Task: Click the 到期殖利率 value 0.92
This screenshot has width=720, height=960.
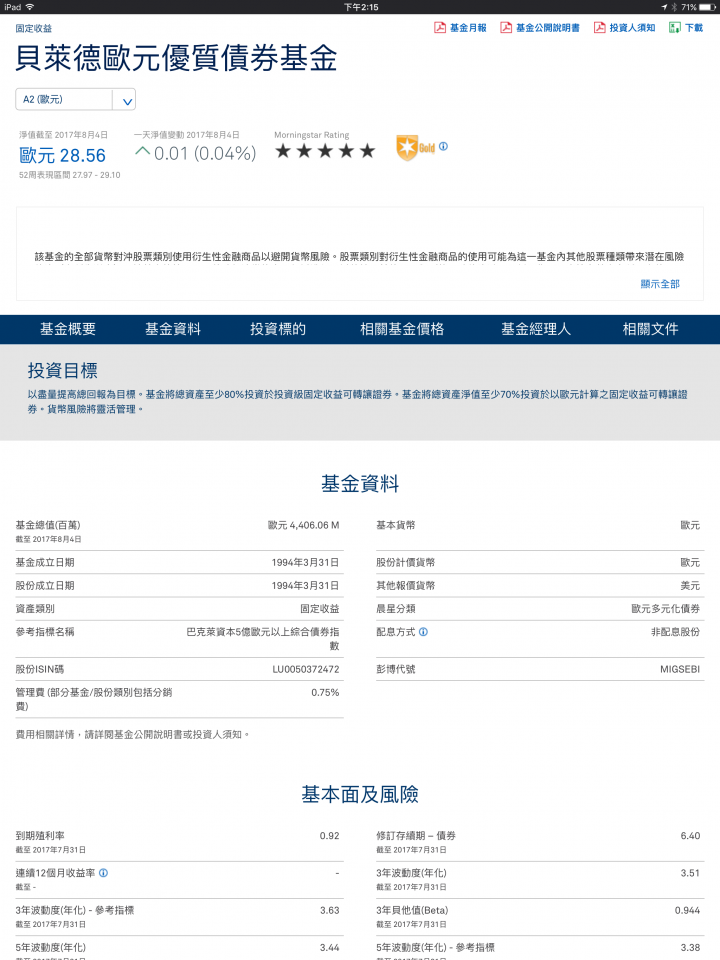Action: point(329,836)
